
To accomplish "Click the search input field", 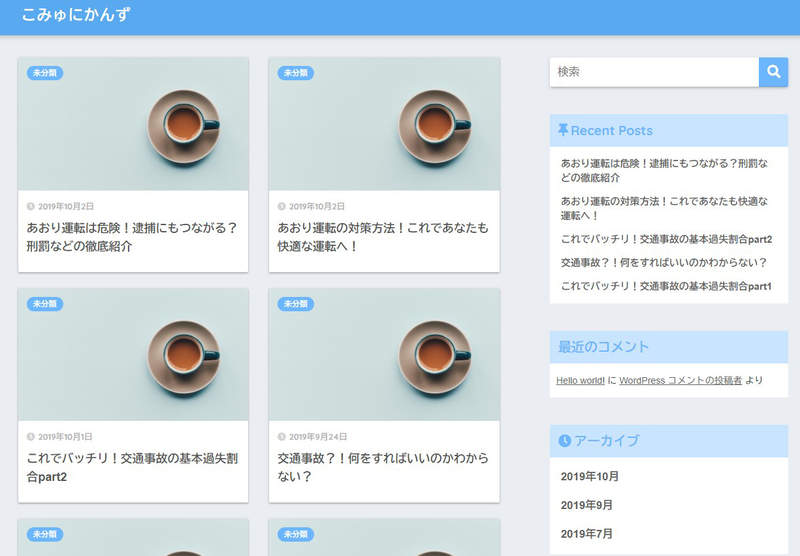I will coord(654,72).
